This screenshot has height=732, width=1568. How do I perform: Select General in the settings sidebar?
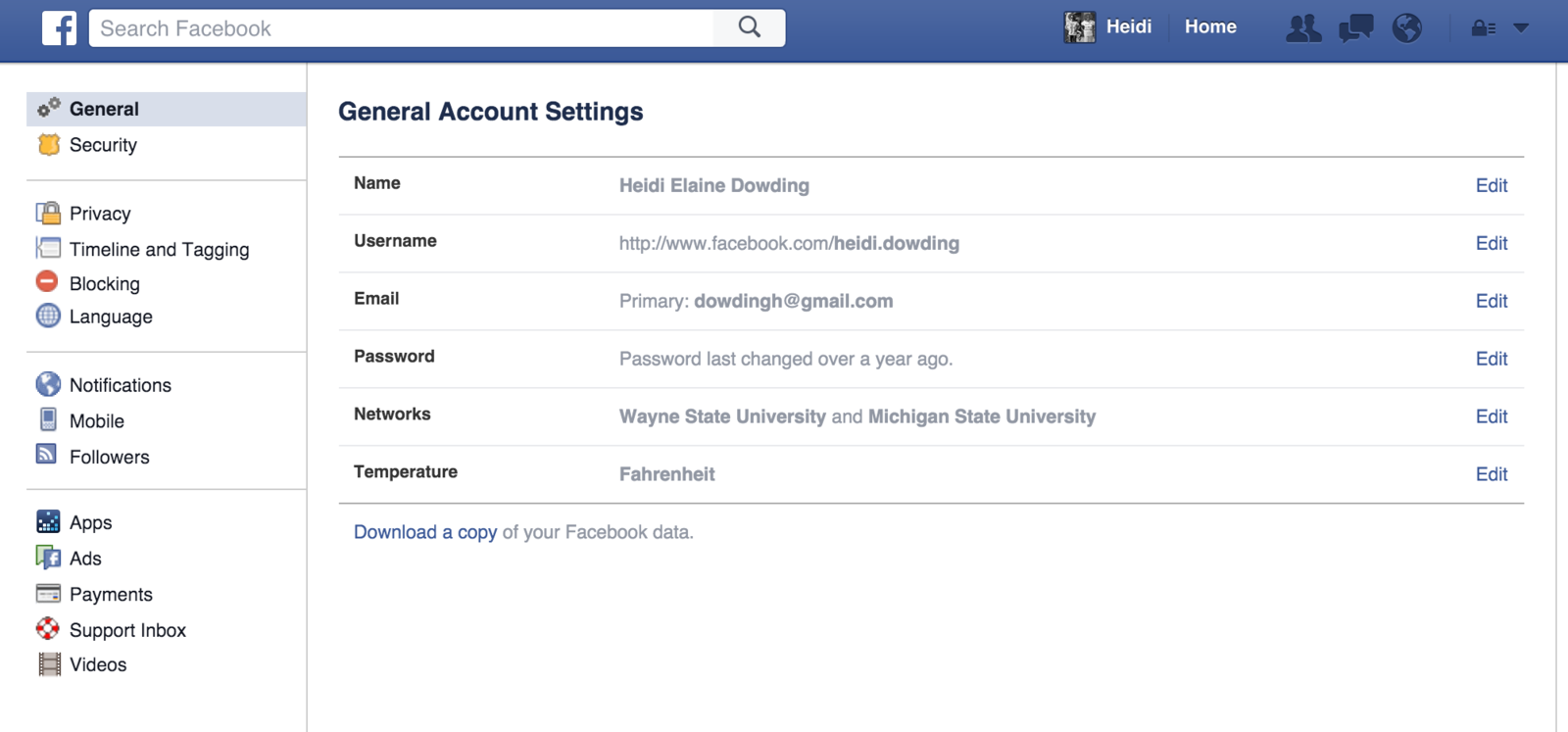coord(104,109)
